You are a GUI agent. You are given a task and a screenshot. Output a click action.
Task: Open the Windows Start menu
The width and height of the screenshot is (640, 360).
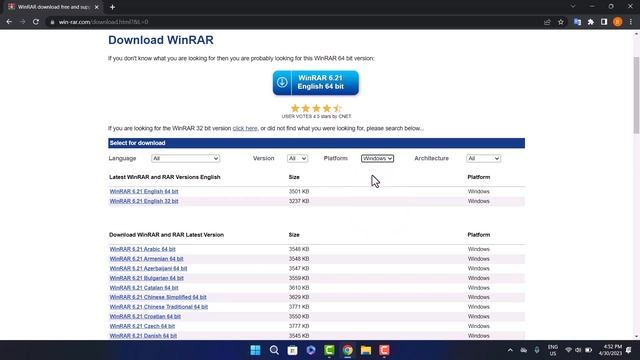coord(256,350)
